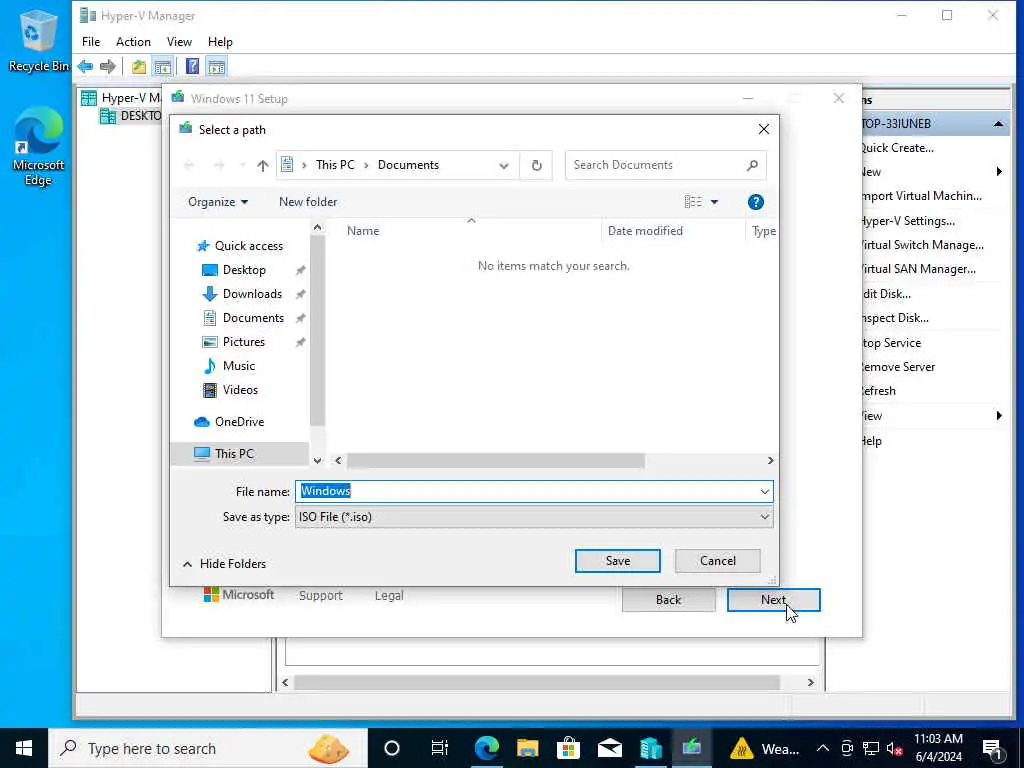1024x768 pixels.
Task: Open the Organize dropdown menu
Action: click(217, 202)
